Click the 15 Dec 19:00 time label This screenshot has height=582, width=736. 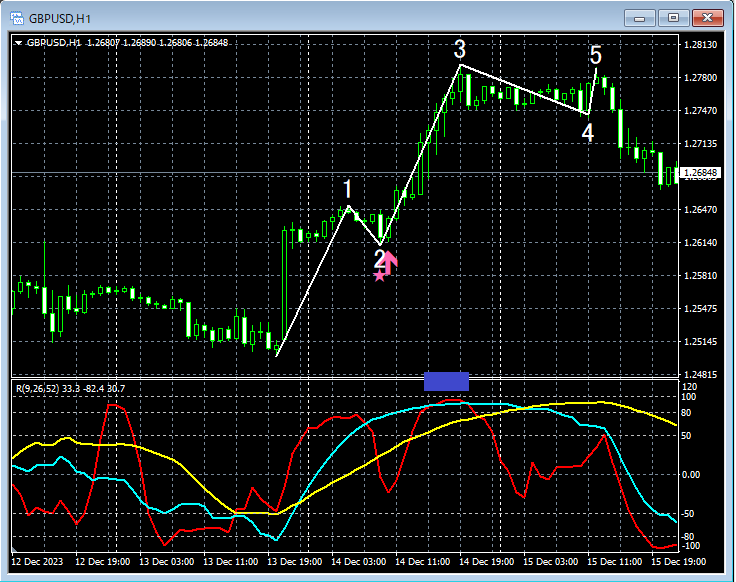pos(678,562)
